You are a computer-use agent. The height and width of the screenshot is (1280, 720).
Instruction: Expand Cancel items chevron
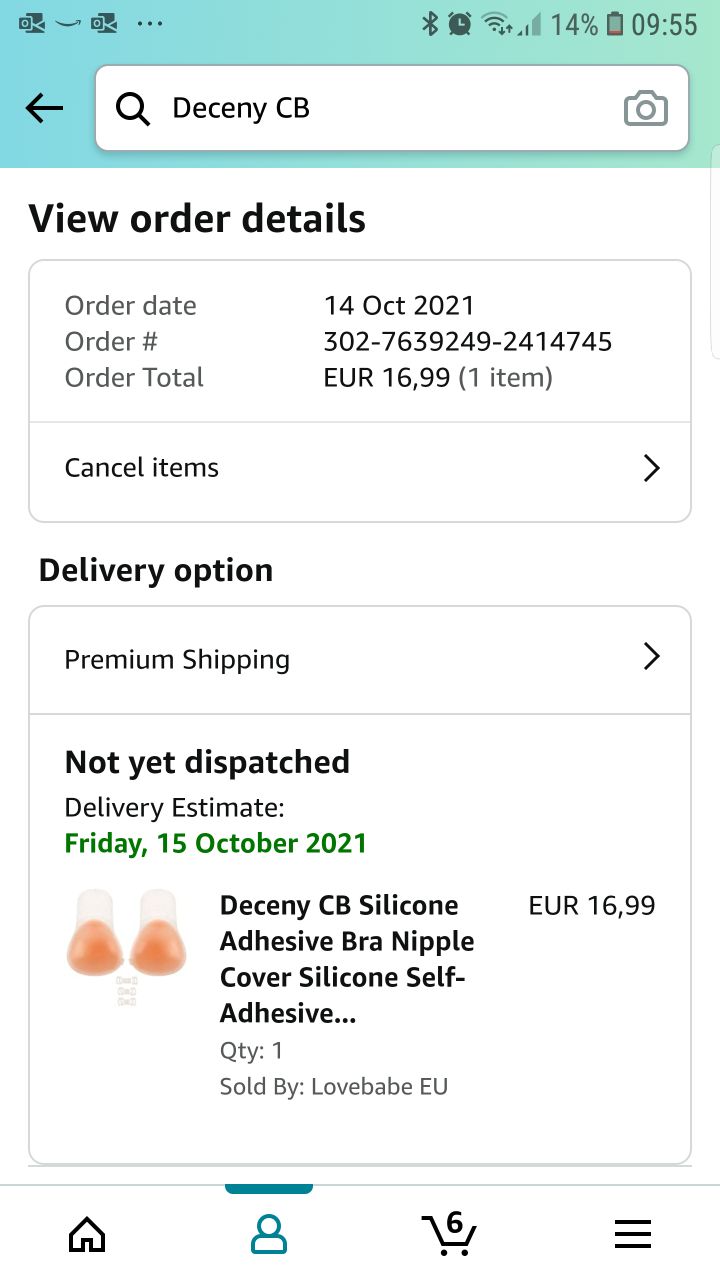coord(651,468)
